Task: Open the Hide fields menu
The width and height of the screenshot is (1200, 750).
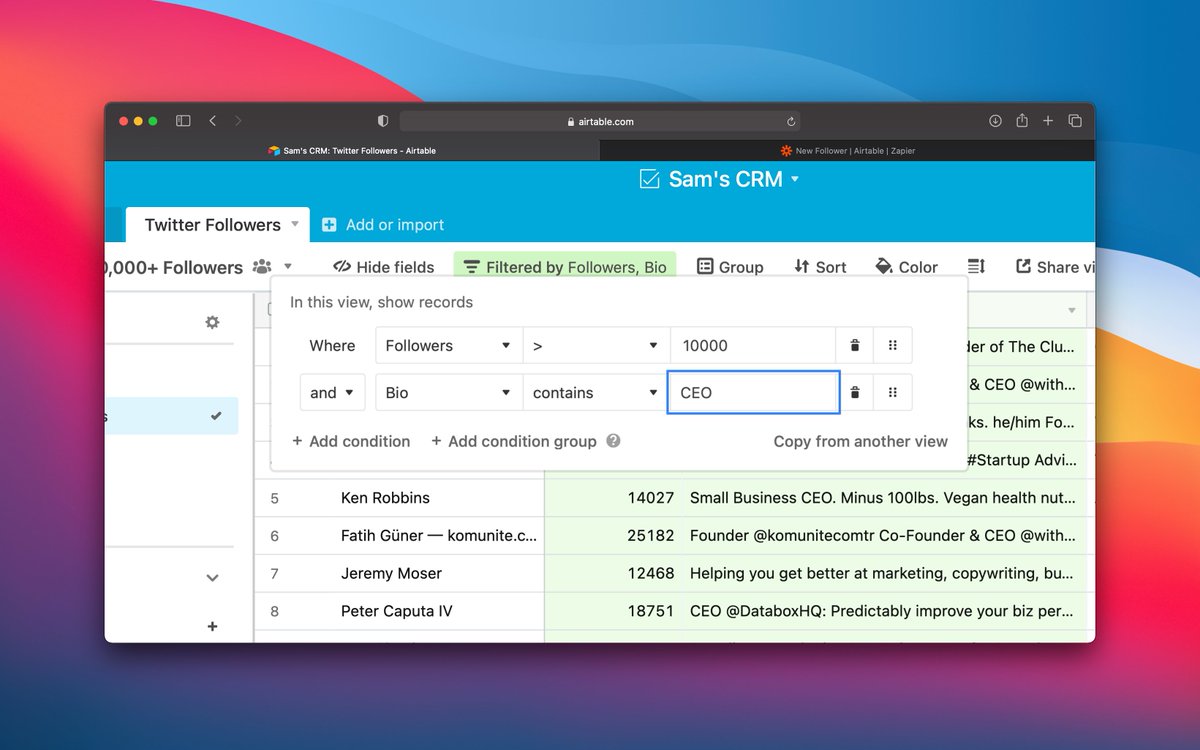Action: pyautogui.click(x=383, y=267)
